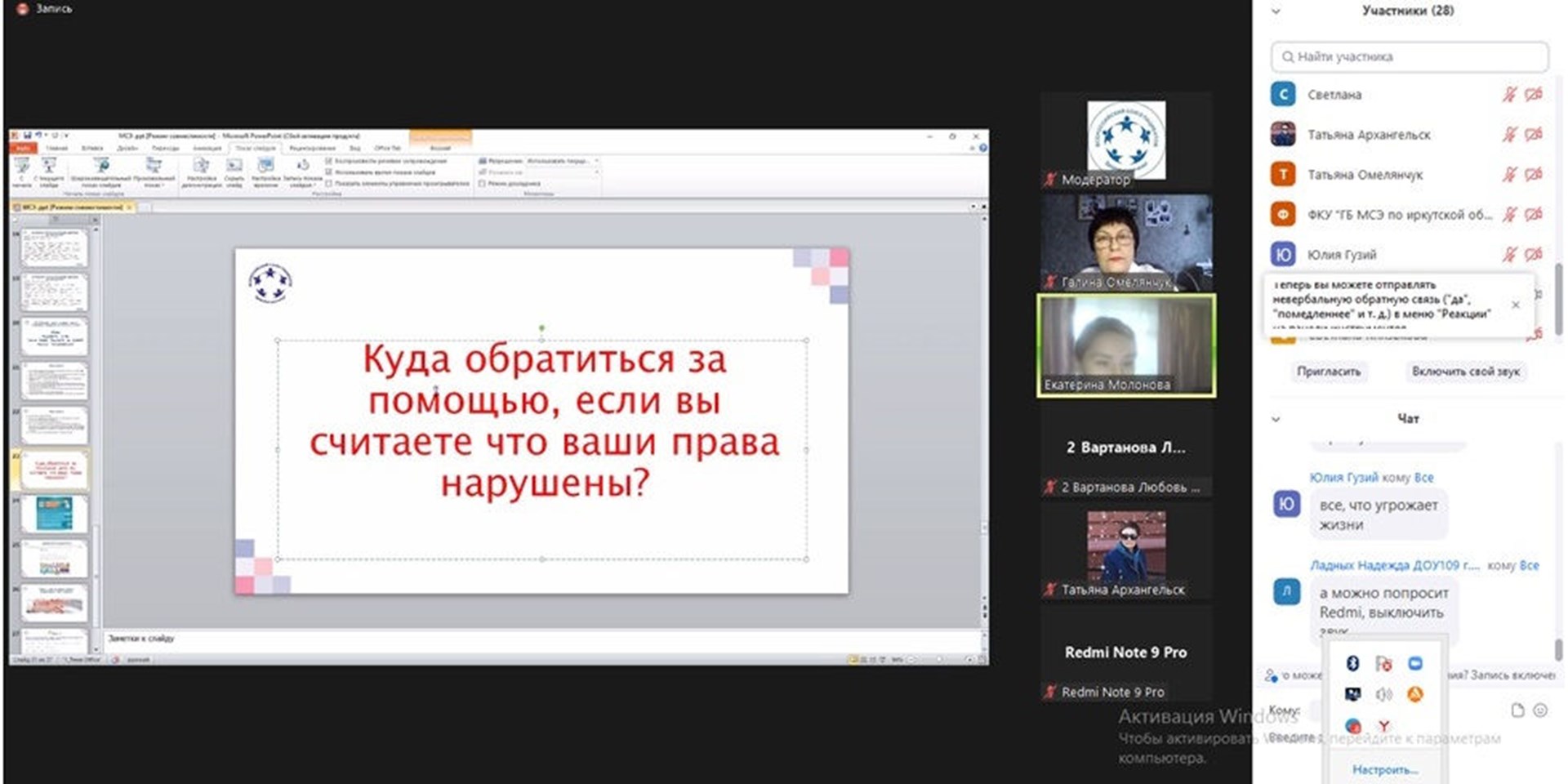Click the Настроить... link in tray popup
The width and height of the screenshot is (1568, 784).
(1384, 769)
